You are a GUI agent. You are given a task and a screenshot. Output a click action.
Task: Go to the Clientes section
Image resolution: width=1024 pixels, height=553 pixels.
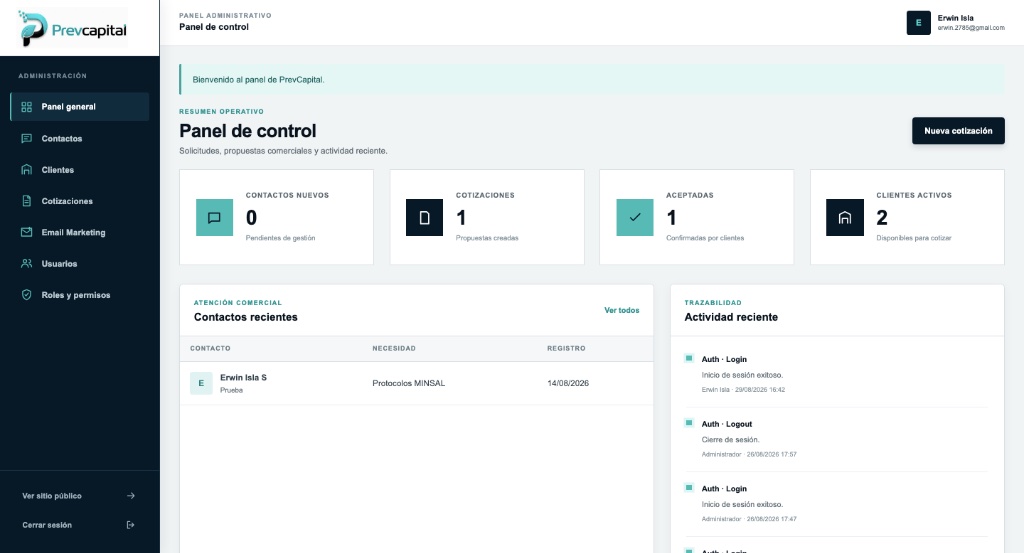[80, 170]
